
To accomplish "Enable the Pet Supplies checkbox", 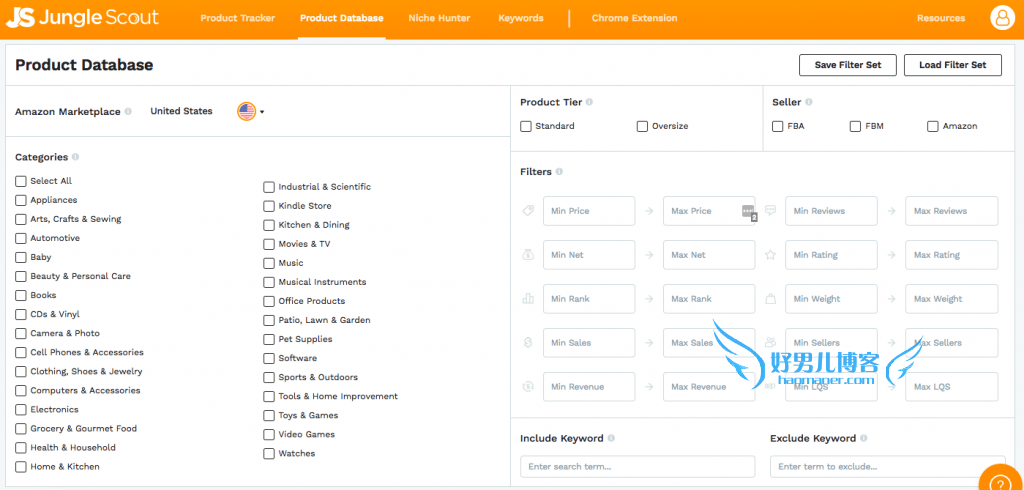I will pos(269,339).
